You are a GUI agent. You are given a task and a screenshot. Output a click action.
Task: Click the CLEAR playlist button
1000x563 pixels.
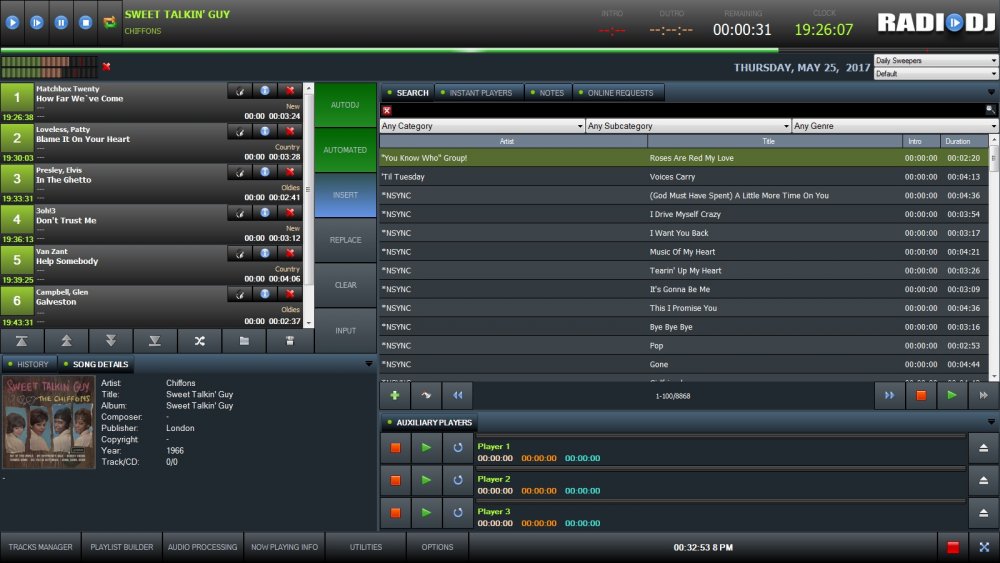(x=345, y=285)
